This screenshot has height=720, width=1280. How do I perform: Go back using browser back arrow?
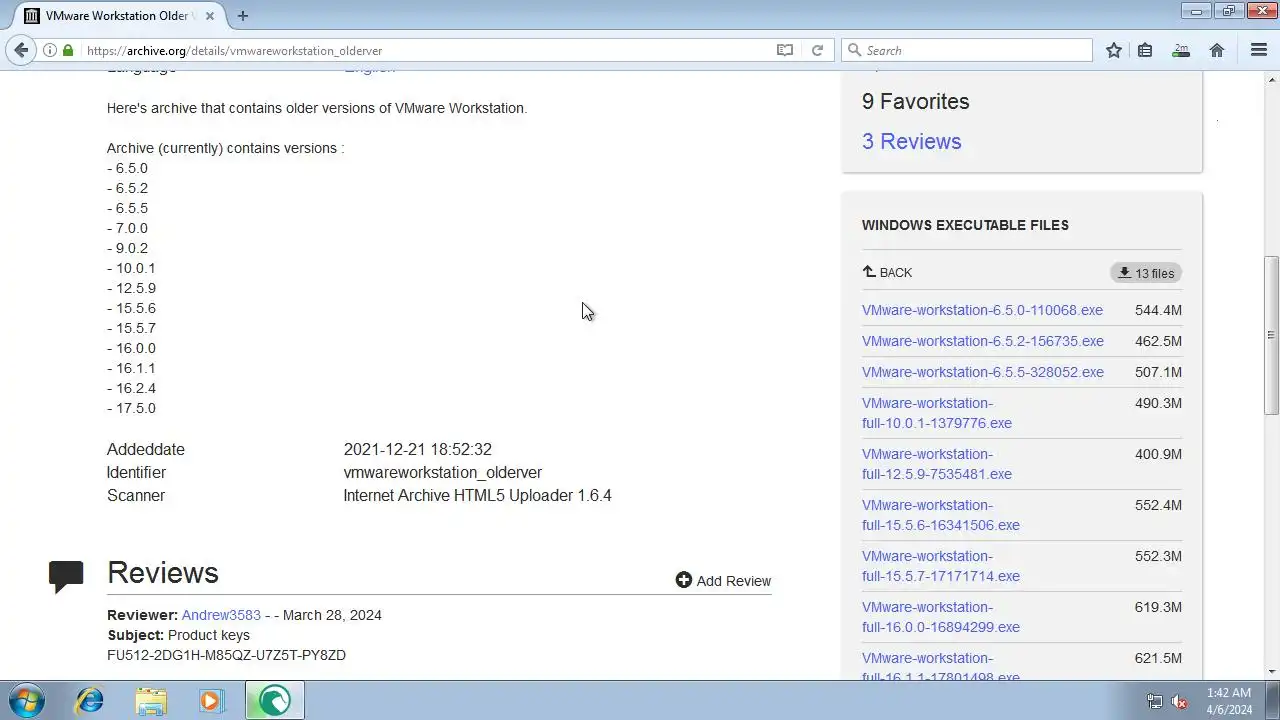tap(21, 50)
